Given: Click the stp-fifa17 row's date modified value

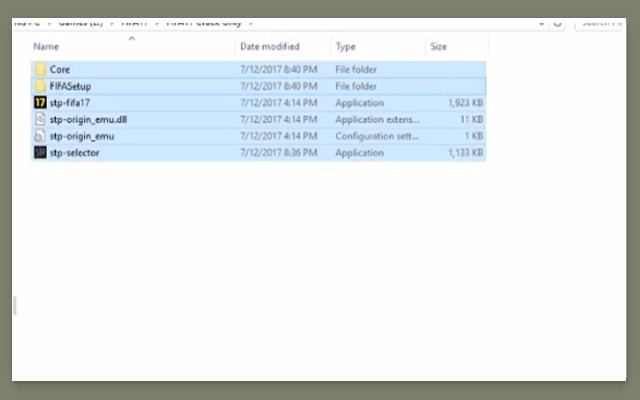Looking at the screenshot, I should [278, 103].
